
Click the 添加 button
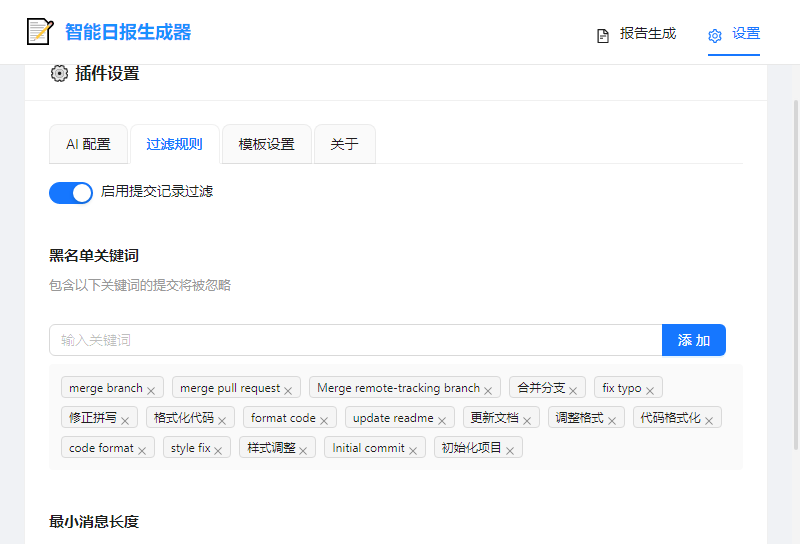click(693, 340)
